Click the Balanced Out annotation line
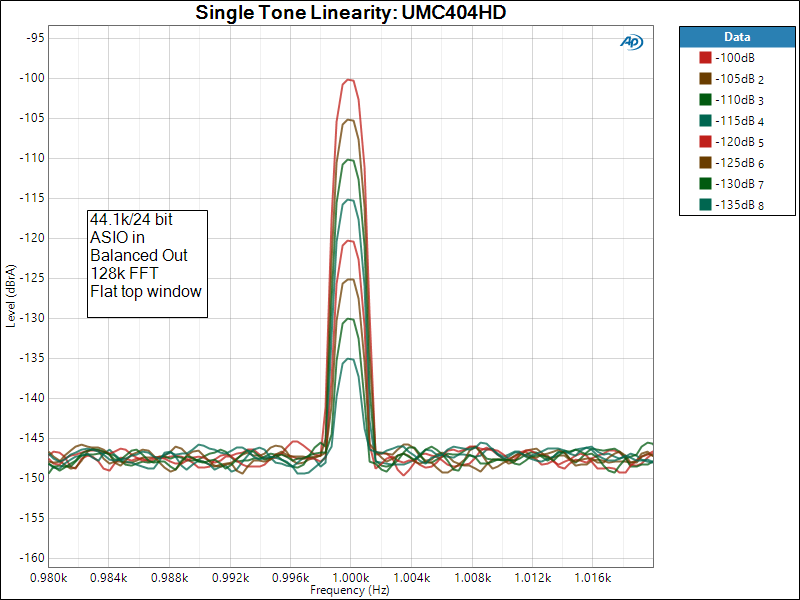The image size is (800, 600). click(x=139, y=255)
